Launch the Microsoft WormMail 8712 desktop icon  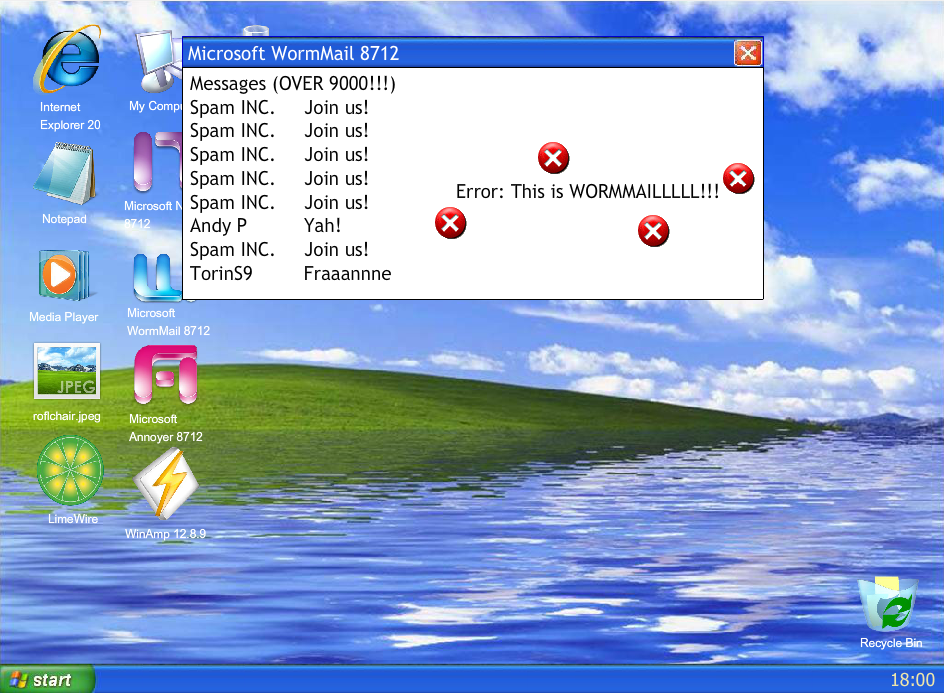click(x=158, y=278)
